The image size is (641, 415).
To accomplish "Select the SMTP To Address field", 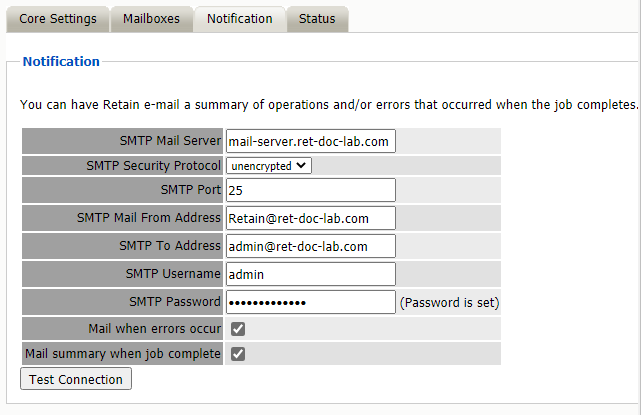I will tap(311, 246).
